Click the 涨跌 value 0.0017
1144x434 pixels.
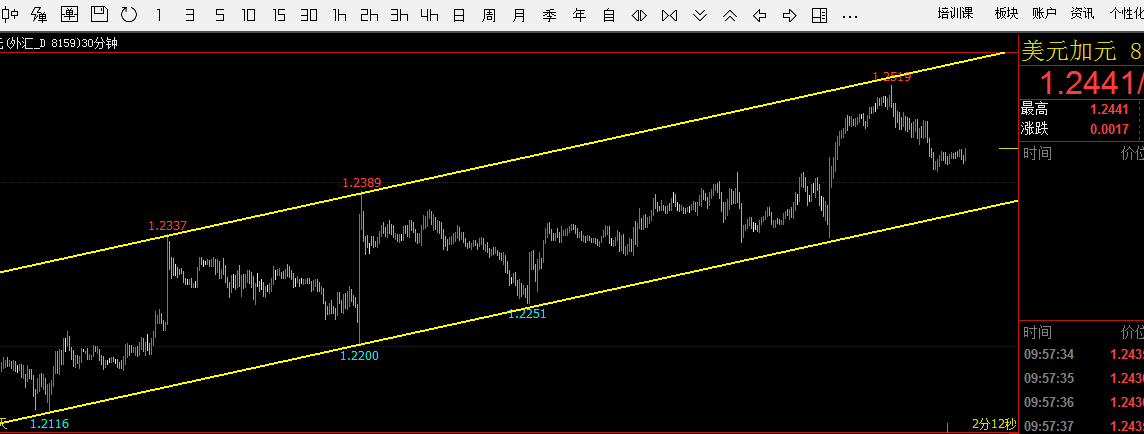coord(1110,129)
